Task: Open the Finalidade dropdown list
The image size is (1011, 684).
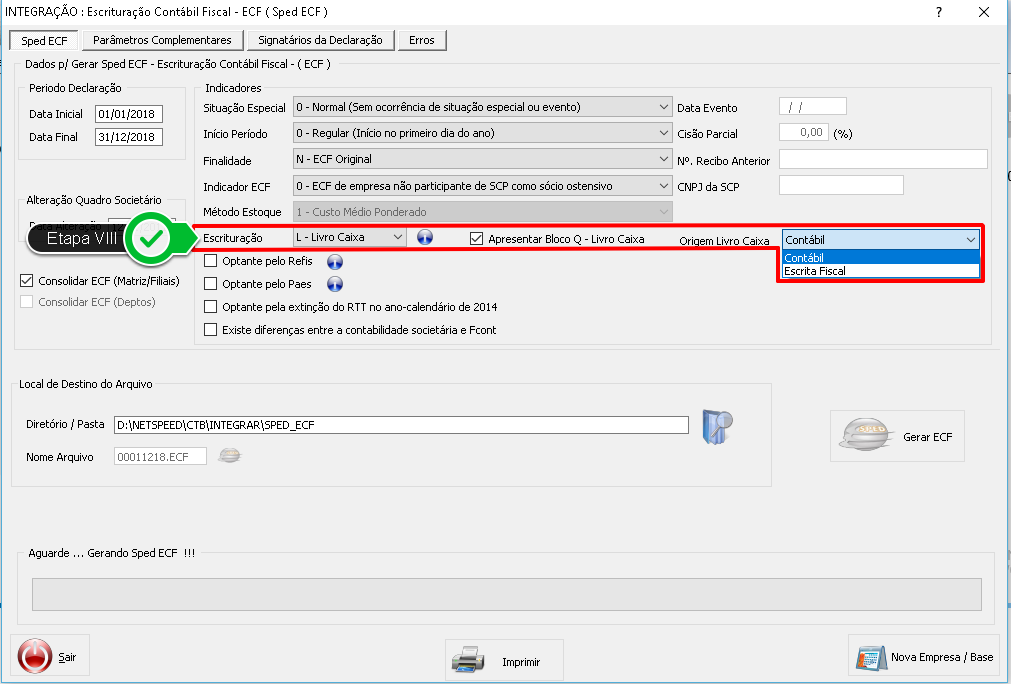Action: pyautogui.click(x=665, y=159)
